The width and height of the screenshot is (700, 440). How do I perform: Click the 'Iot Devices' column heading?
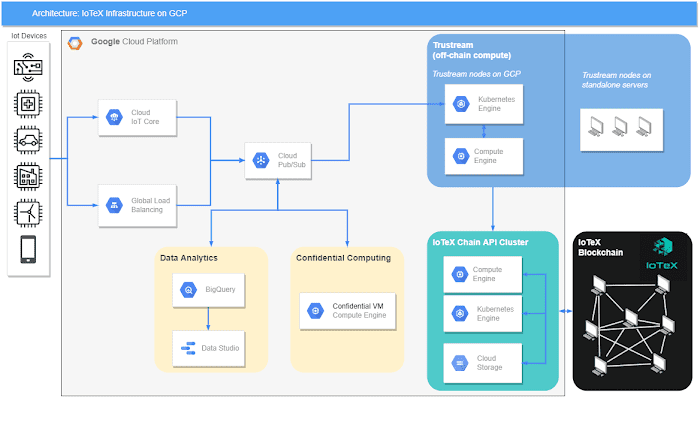[x=29, y=36]
